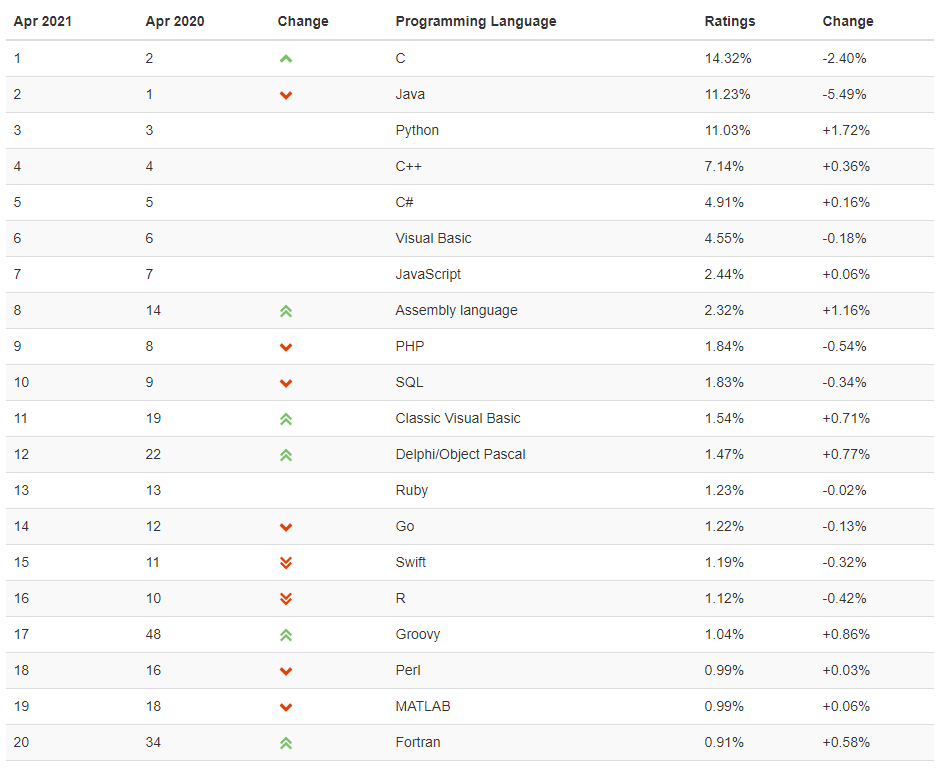Click the red down arrow beside Java
Image resolution: width=940 pixels, height=768 pixels.
pyautogui.click(x=286, y=95)
